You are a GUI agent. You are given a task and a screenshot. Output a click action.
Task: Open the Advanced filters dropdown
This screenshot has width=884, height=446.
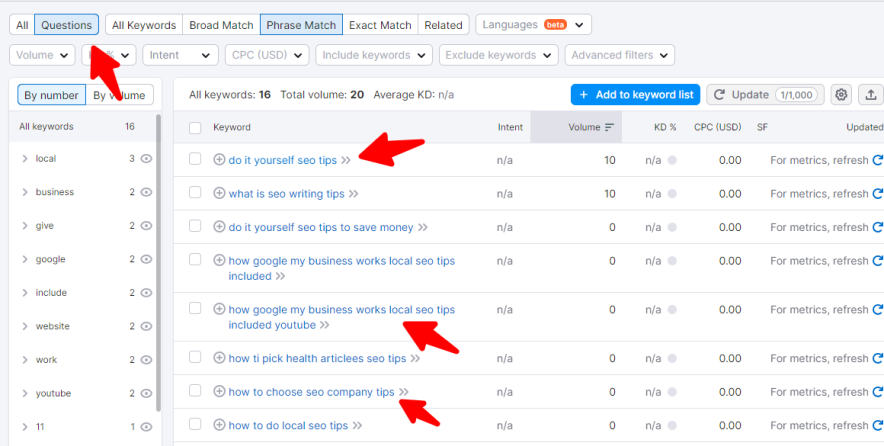pos(620,55)
